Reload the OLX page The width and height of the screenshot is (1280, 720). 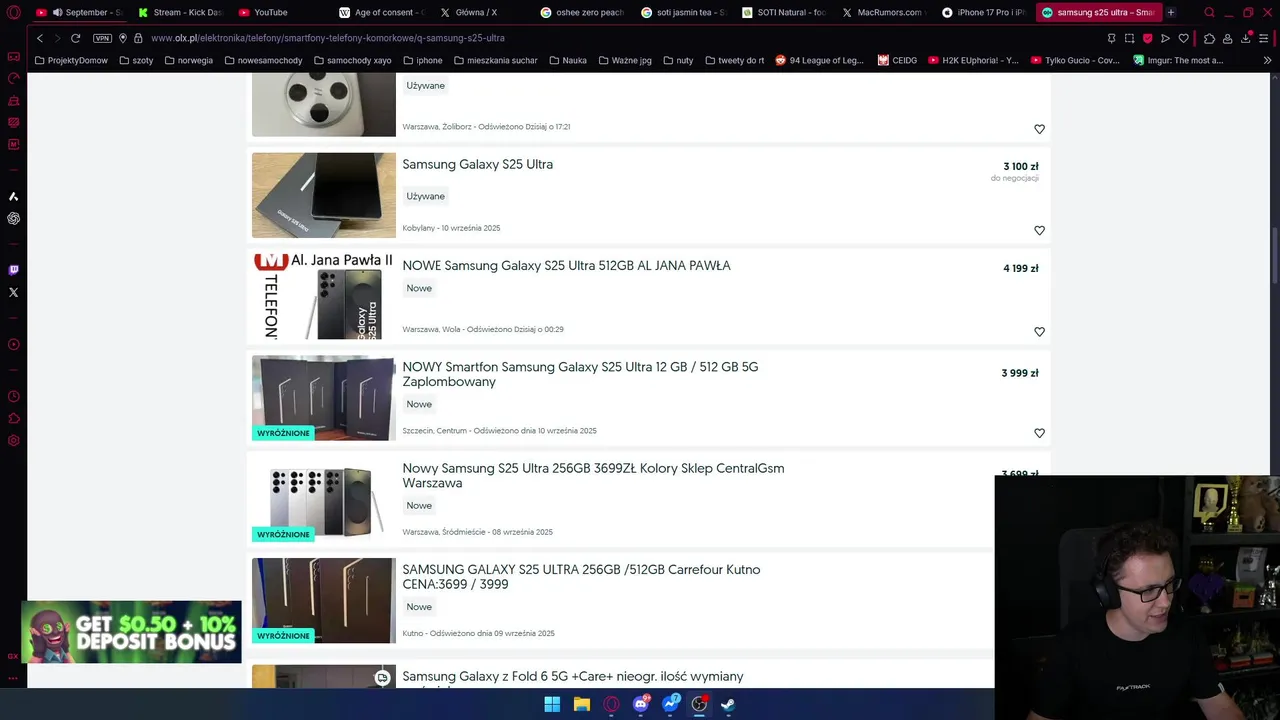coord(75,38)
